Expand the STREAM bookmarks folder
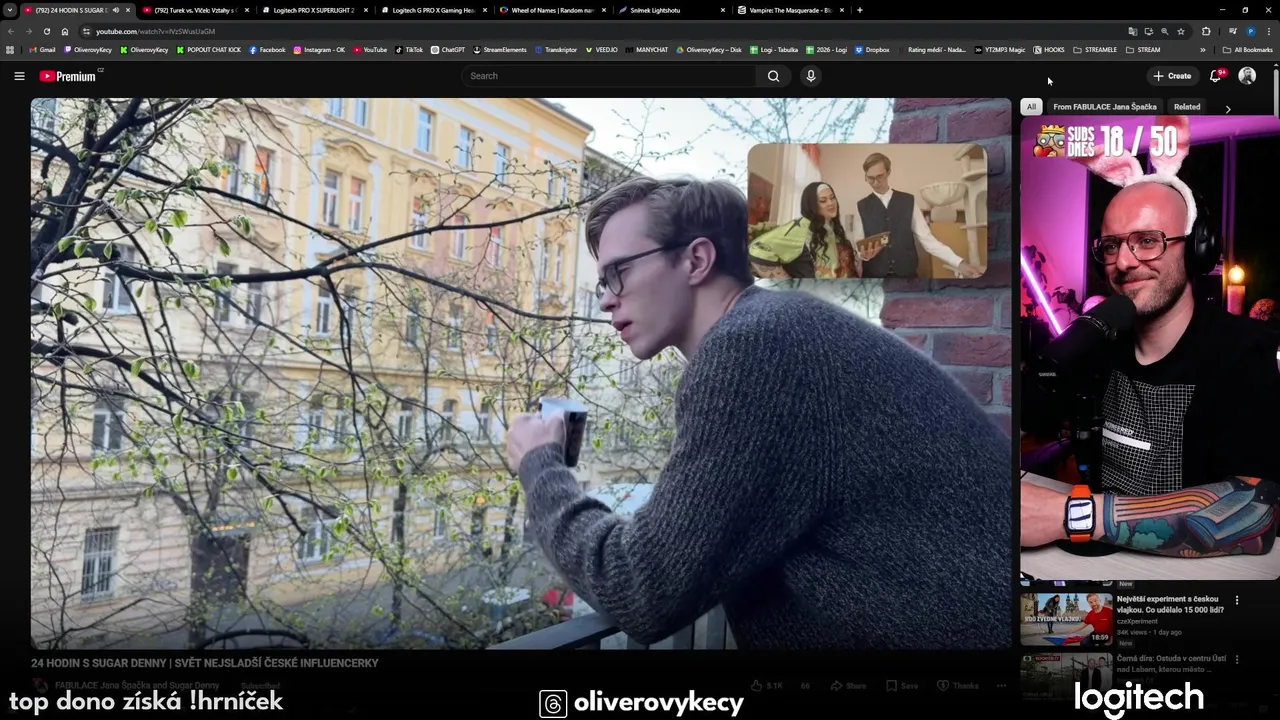 click(1143, 50)
